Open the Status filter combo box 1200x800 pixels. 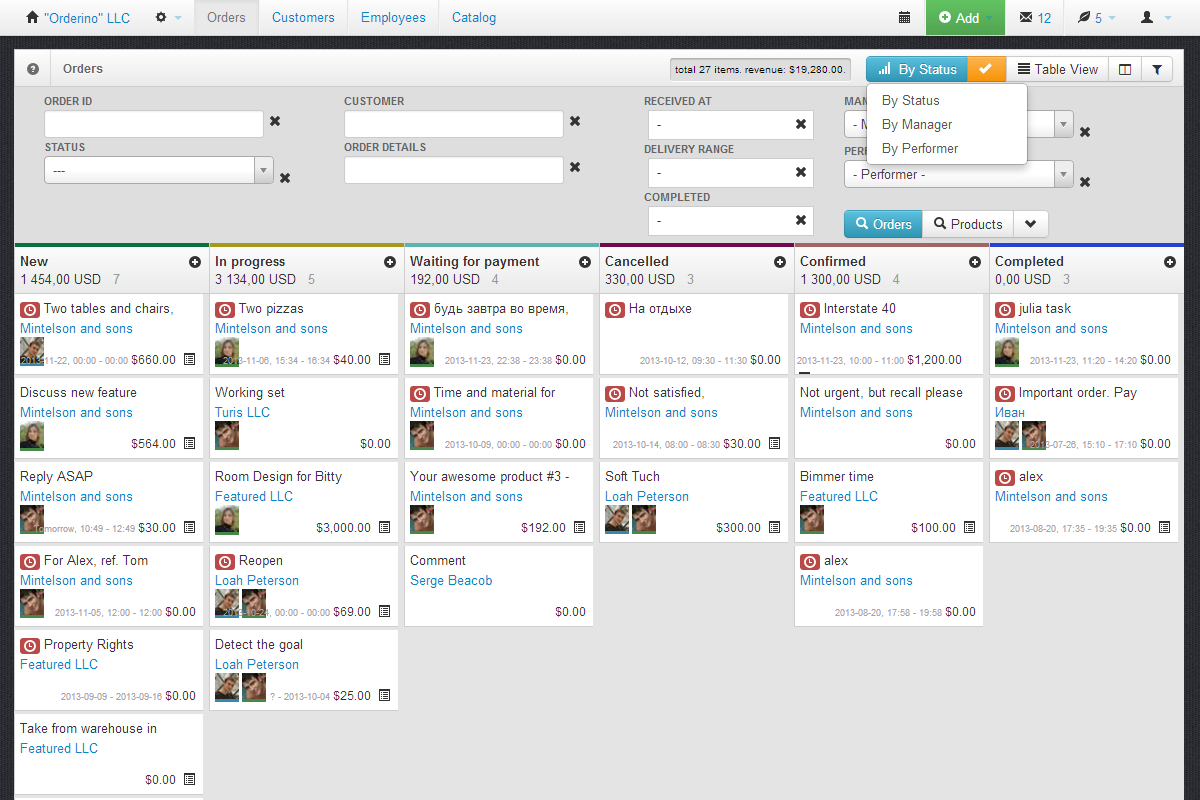(159, 171)
